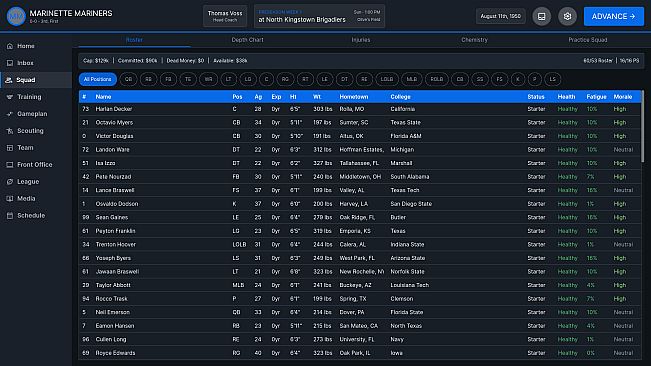Open the Team sidebar icon

pyautogui.click(x=10, y=148)
